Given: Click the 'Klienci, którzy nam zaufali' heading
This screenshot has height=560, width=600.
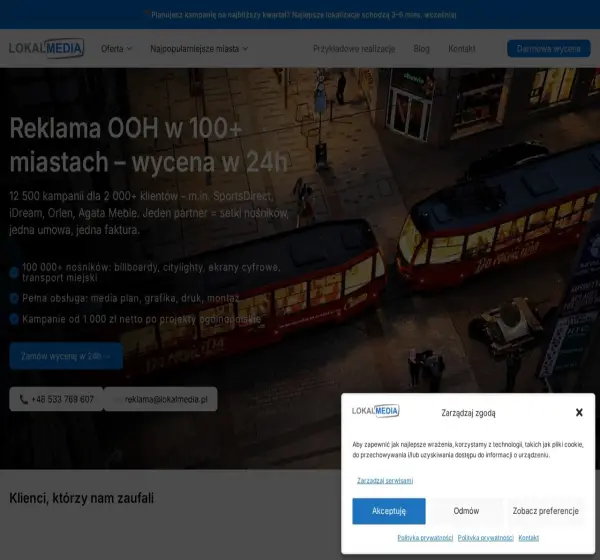Looking at the screenshot, I should tap(82, 498).
